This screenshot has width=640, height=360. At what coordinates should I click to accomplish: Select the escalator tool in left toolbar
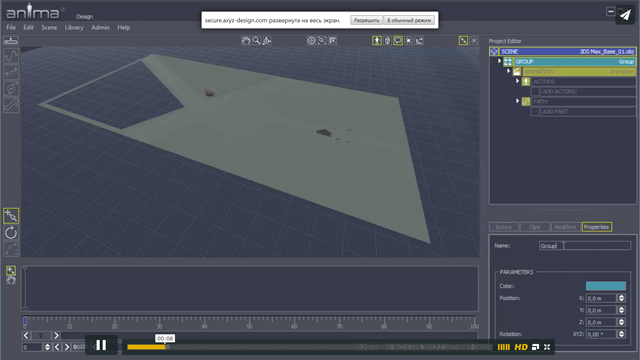[x=11, y=105]
